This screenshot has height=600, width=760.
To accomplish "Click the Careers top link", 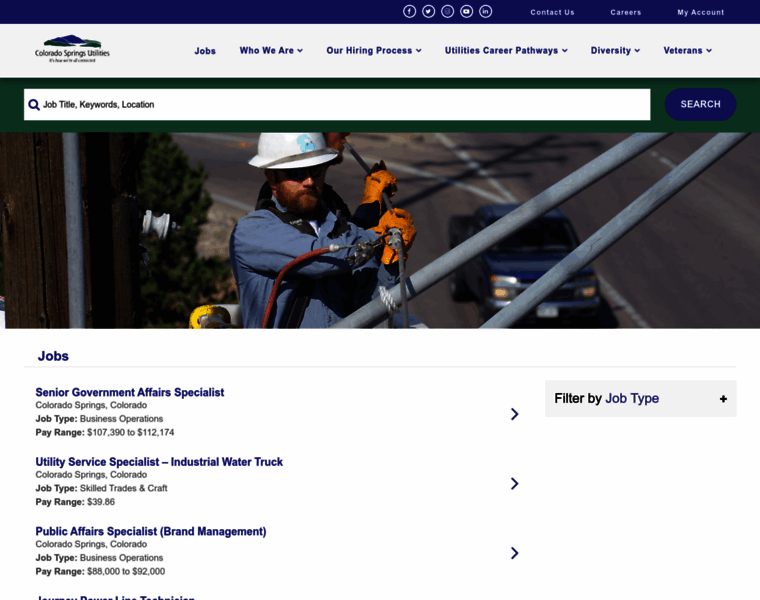I will click(626, 12).
